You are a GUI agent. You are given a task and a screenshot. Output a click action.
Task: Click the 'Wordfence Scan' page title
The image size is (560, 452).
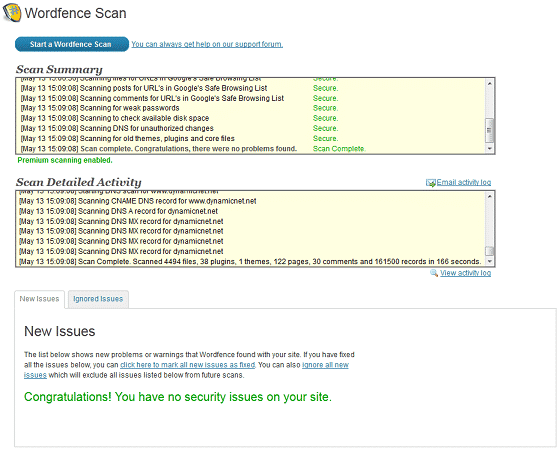coord(75,13)
